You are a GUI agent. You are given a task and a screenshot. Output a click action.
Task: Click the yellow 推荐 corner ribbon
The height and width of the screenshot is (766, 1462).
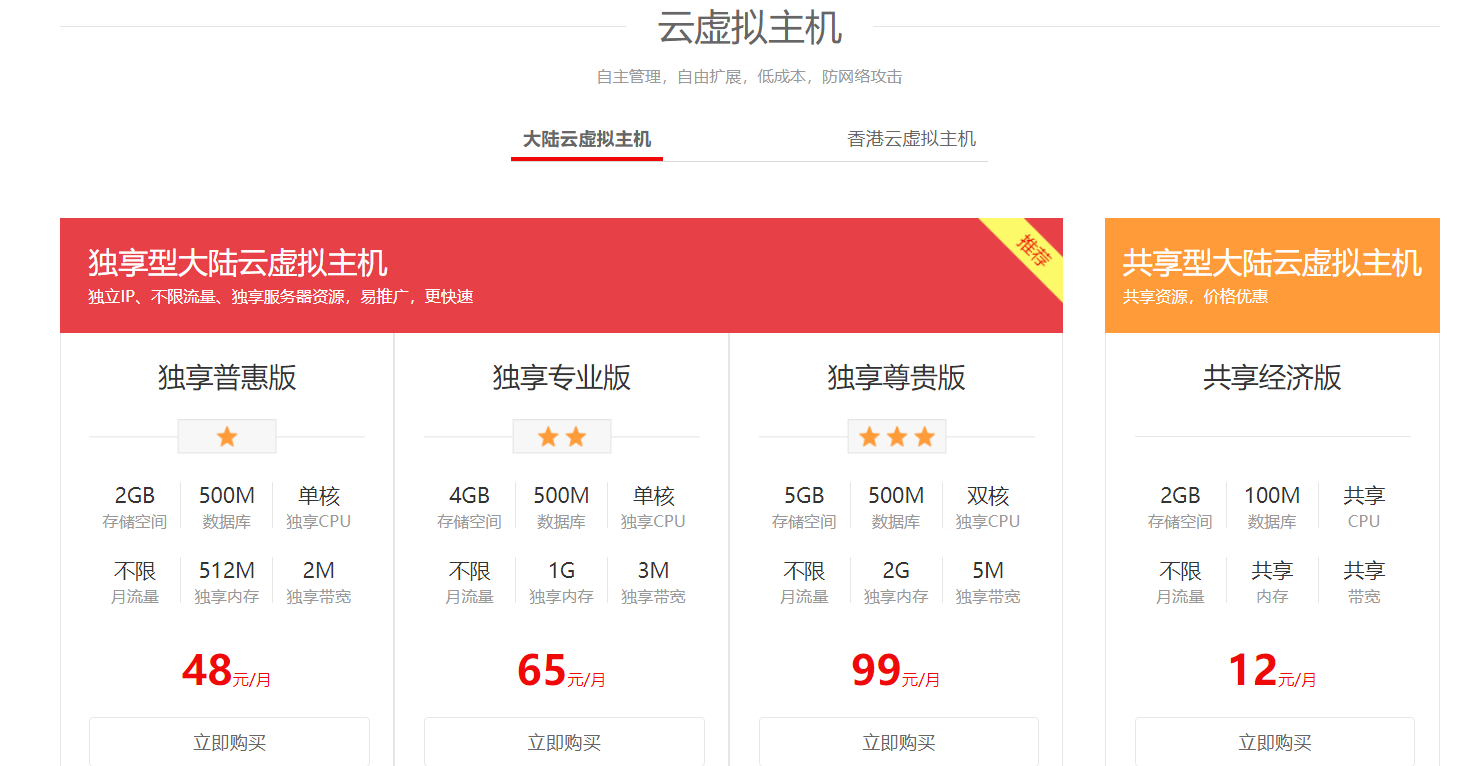click(x=1032, y=250)
